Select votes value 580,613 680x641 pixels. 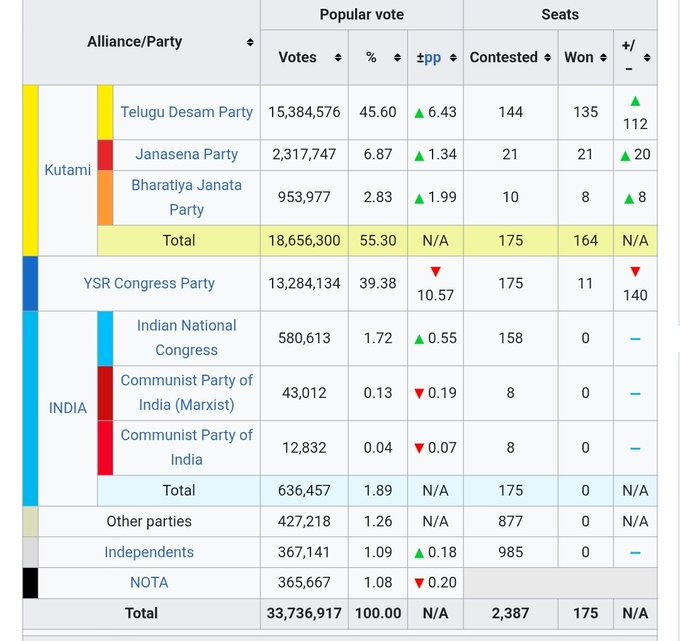tap(304, 338)
